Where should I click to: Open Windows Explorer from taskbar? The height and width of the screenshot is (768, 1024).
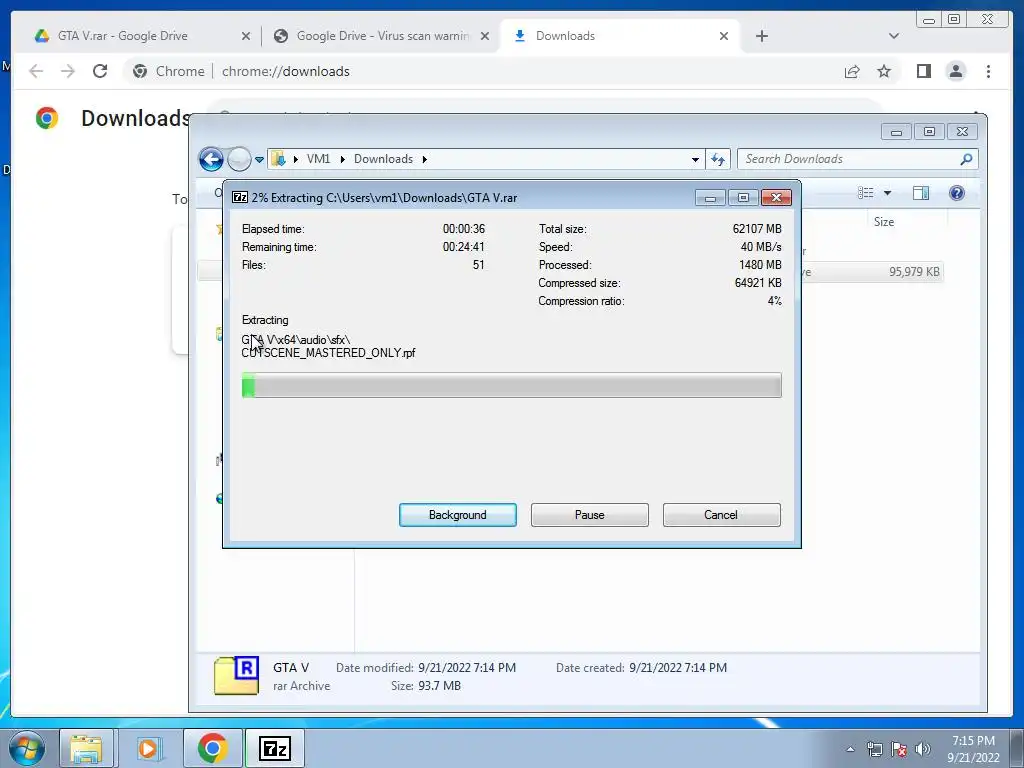(x=86, y=748)
